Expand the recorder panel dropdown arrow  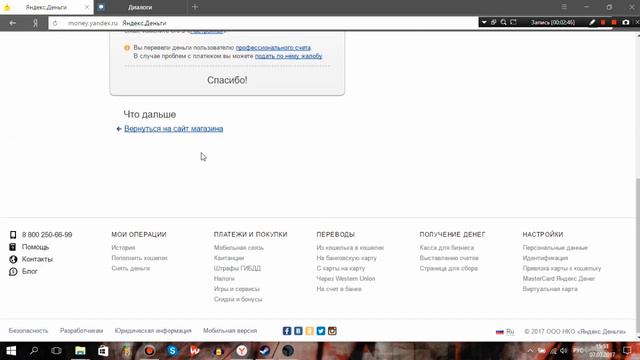484,22
